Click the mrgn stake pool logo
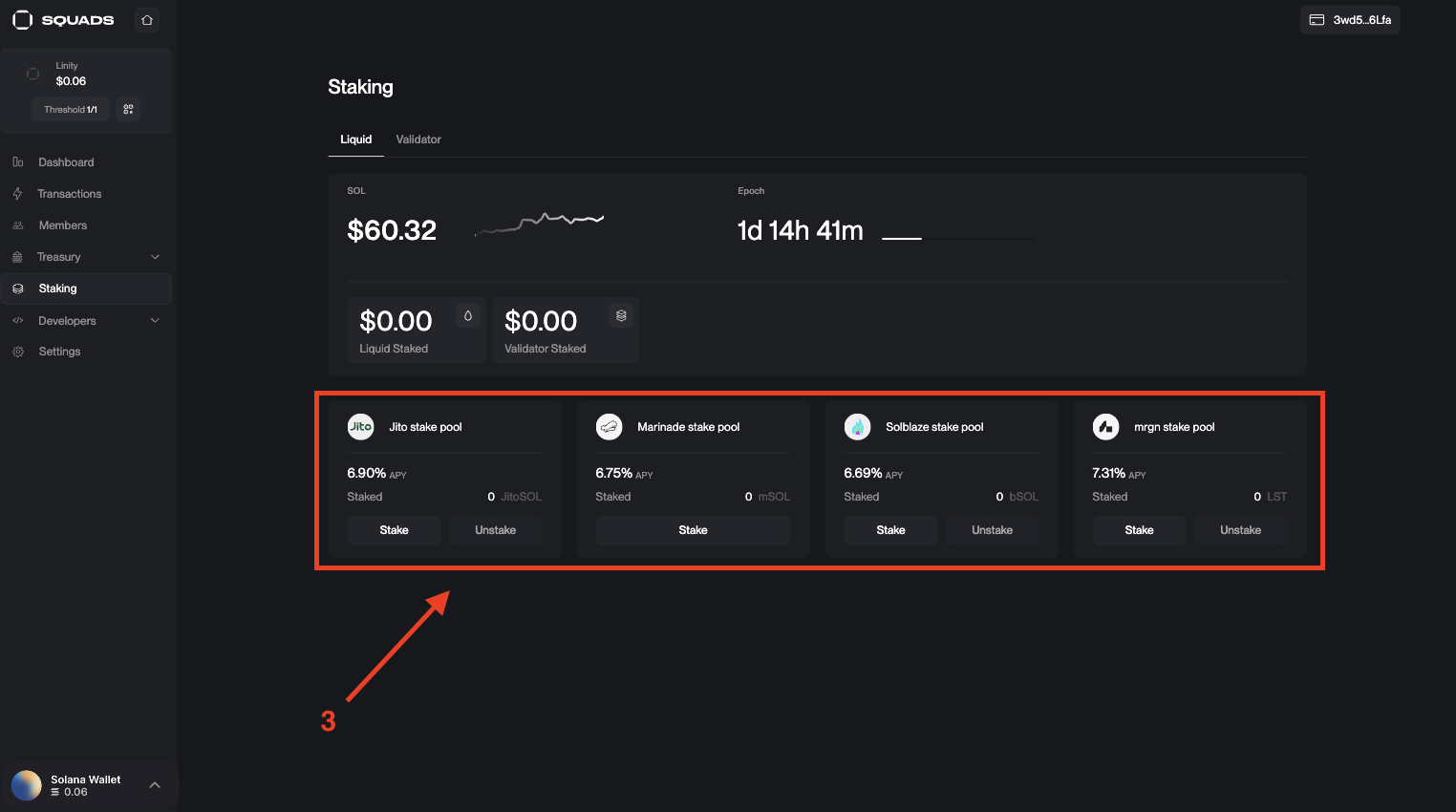This screenshot has width=1456, height=812. [x=1105, y=426]
